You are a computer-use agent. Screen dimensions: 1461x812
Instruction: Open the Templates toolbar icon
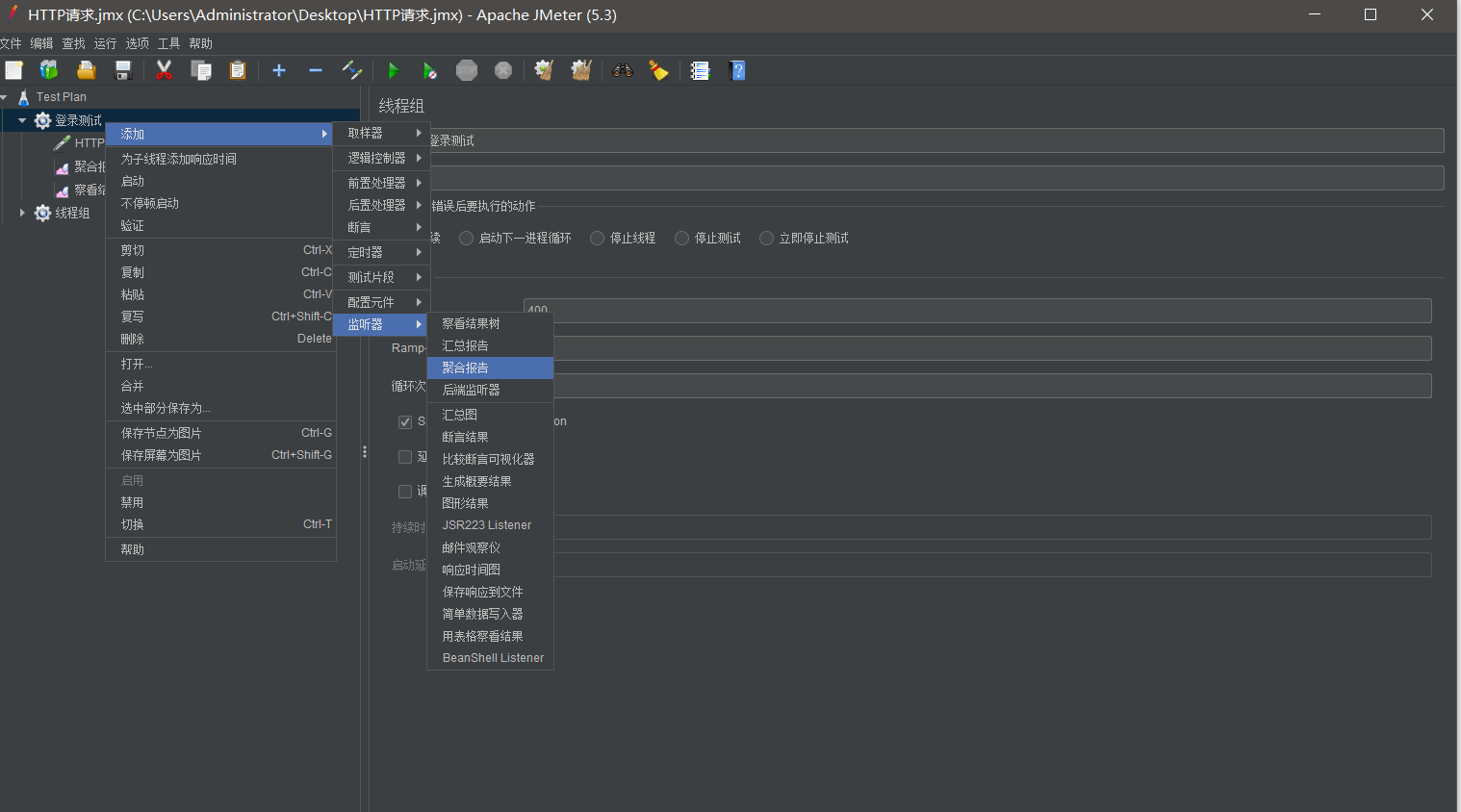tap(49, 70)
